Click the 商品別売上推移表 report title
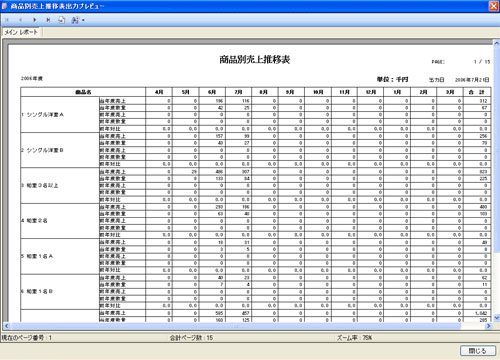 [x=255, y=59]
